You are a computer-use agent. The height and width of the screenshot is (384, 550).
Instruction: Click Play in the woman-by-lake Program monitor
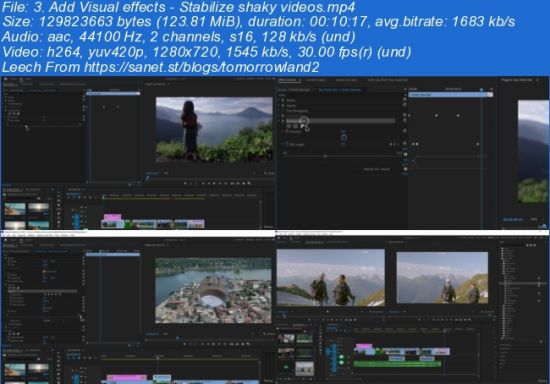pos(215,183)
